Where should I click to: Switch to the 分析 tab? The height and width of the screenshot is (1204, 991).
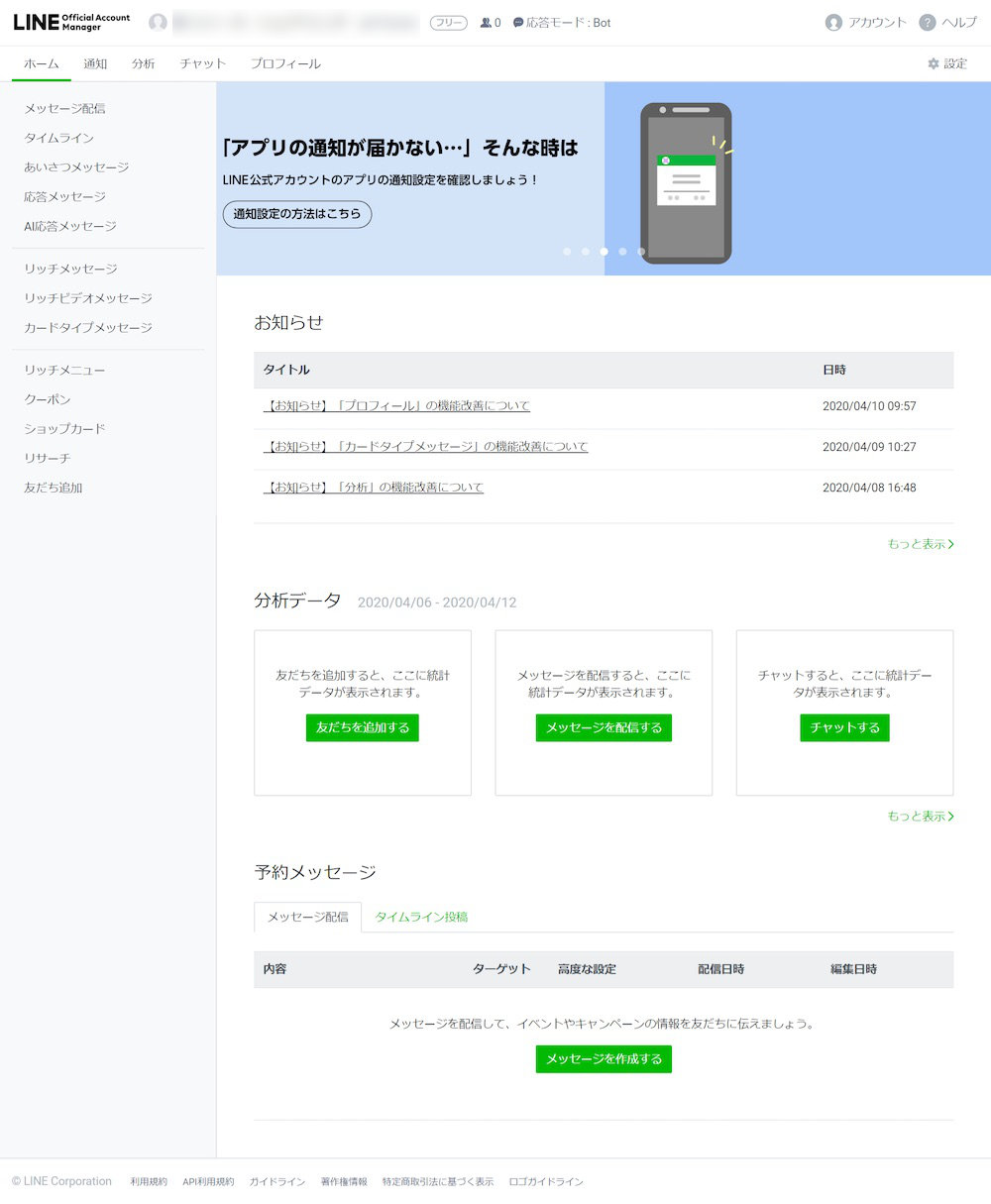(144, 63)
